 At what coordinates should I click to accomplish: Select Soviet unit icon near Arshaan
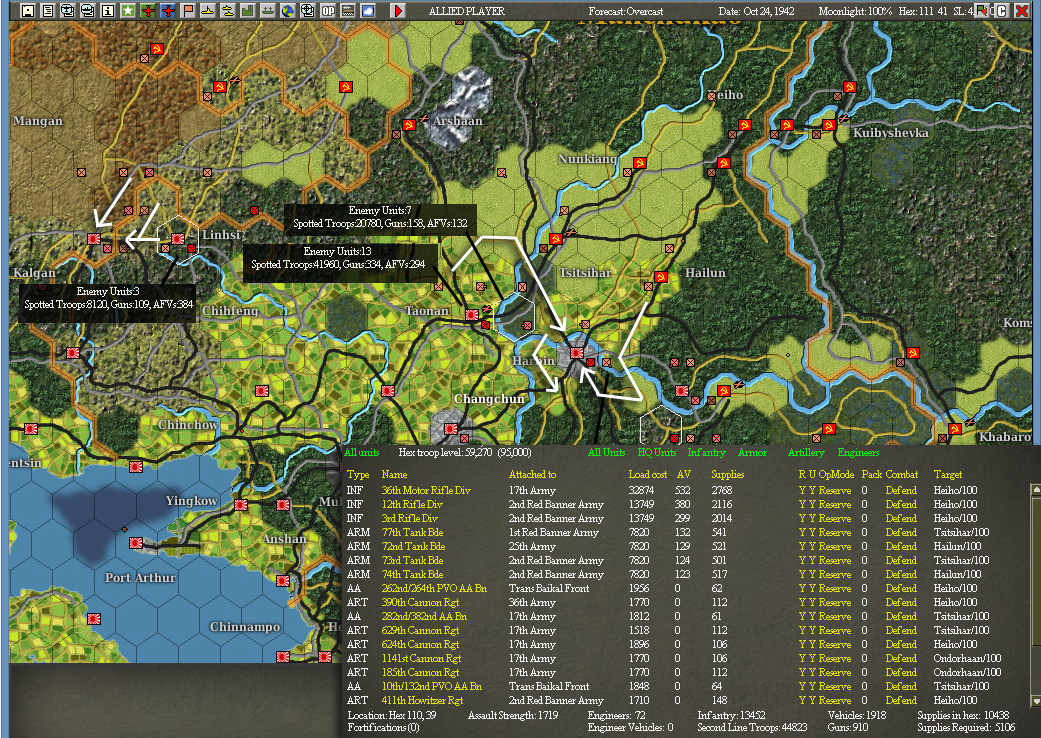coord(409,125)
